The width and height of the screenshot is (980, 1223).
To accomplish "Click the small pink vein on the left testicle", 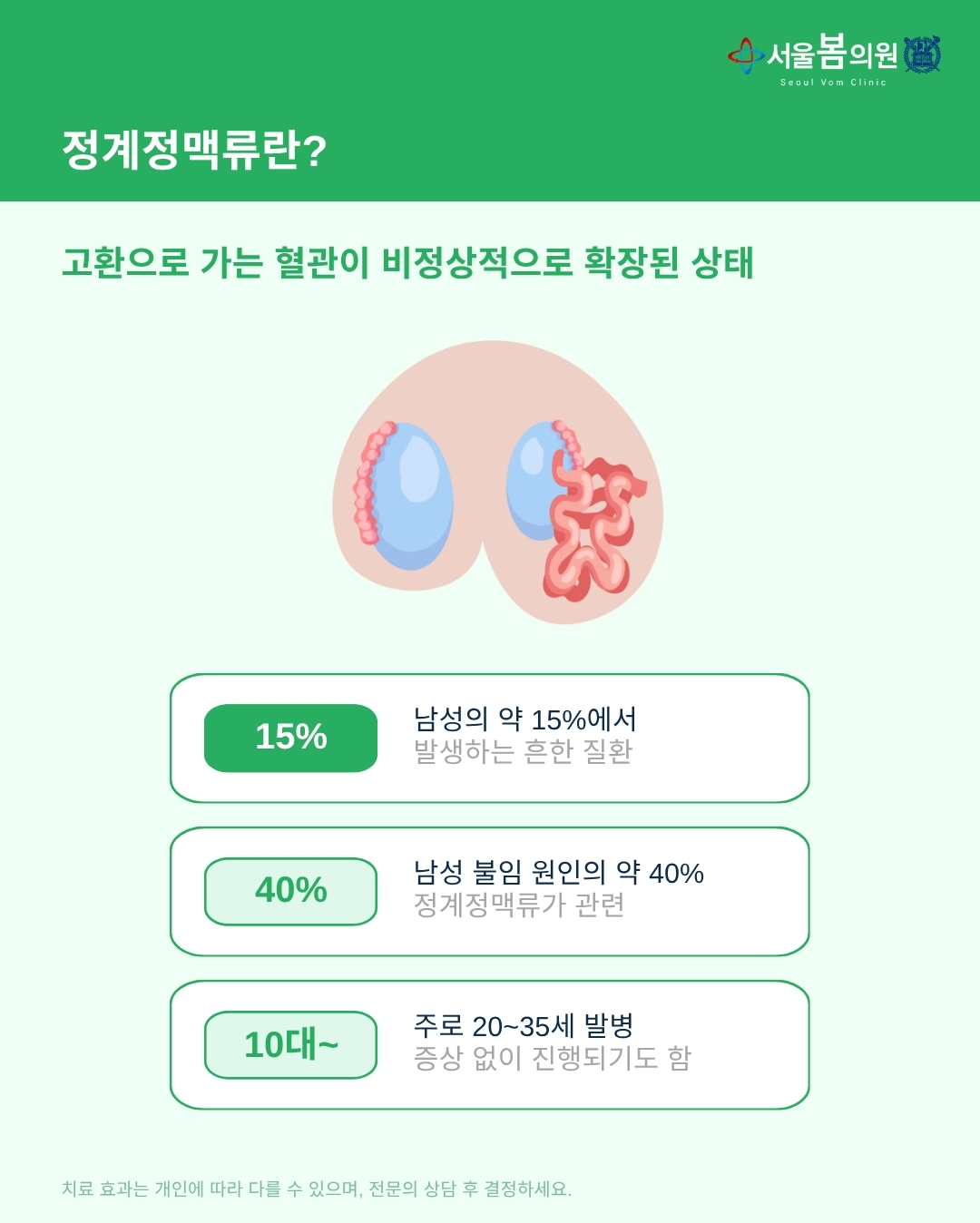I will [x=369, y=481].
